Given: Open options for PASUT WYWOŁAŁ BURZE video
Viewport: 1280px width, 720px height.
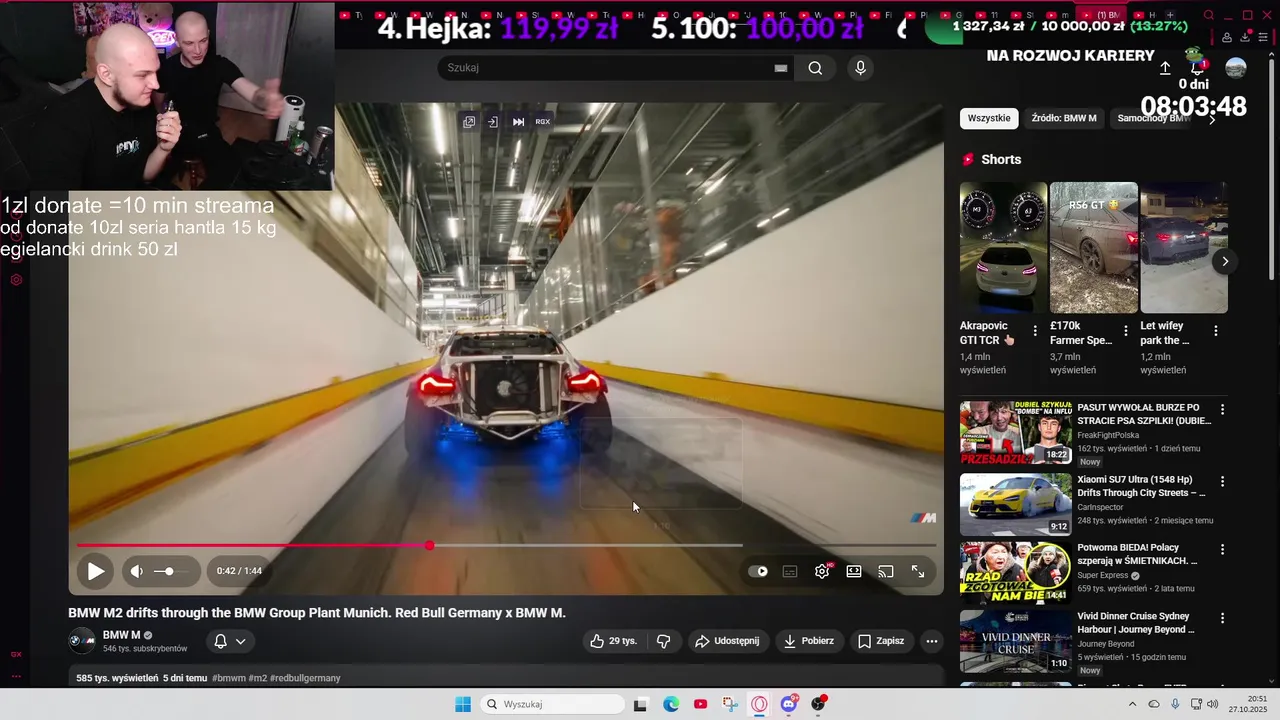Looking at the screenshot, I should click(x=1222, y=410).
